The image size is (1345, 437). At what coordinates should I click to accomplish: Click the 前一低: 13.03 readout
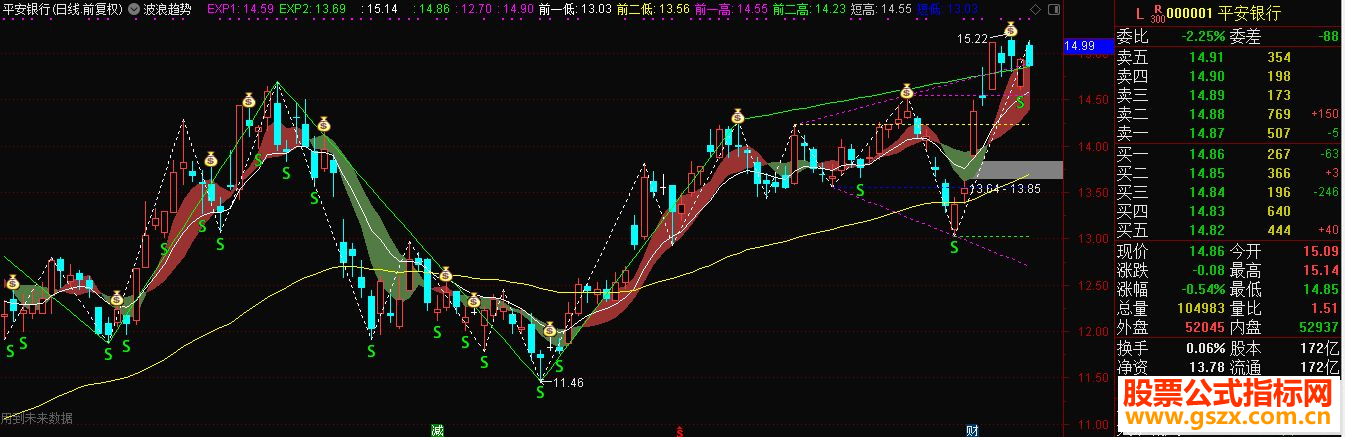575,8
